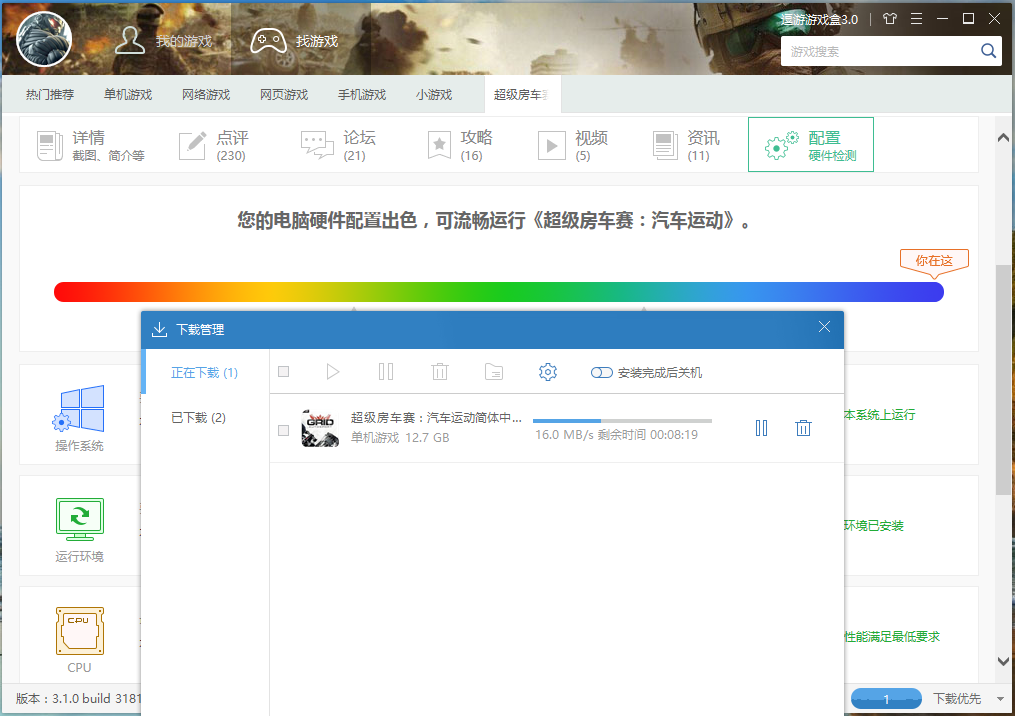
Task: Click the skin (shirt) icon in title bar
Action: 890,19
